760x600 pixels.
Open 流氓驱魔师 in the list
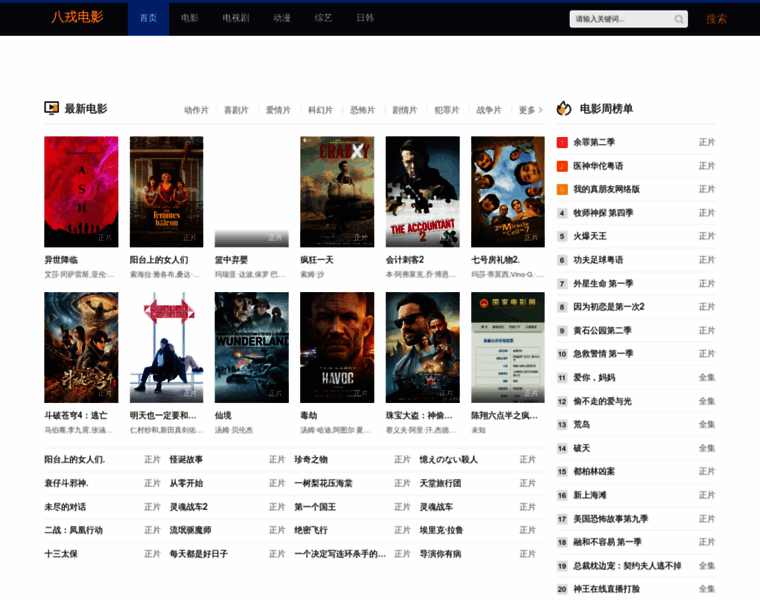point(190,530)
